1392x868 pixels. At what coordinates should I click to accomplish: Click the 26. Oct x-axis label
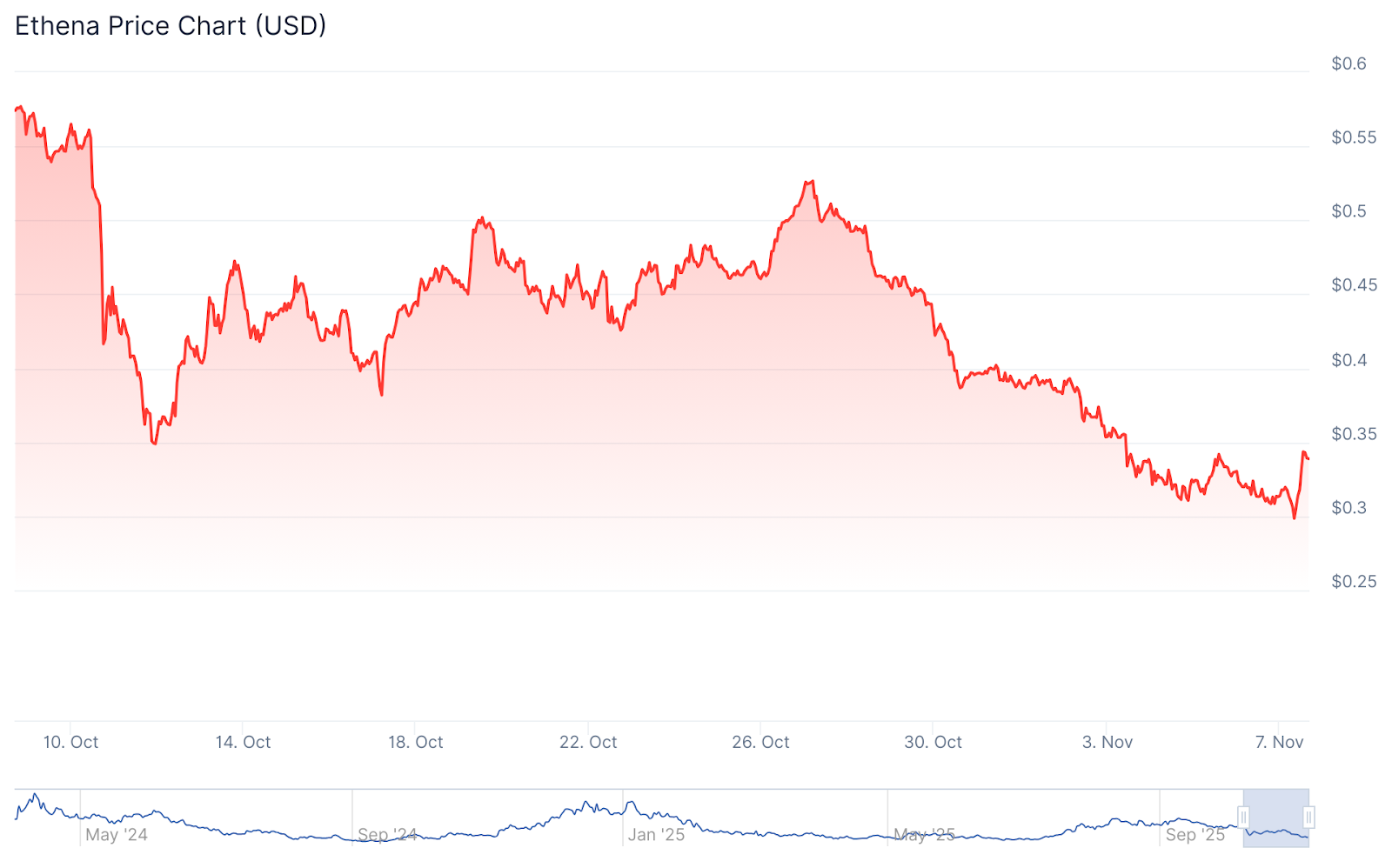760,742
